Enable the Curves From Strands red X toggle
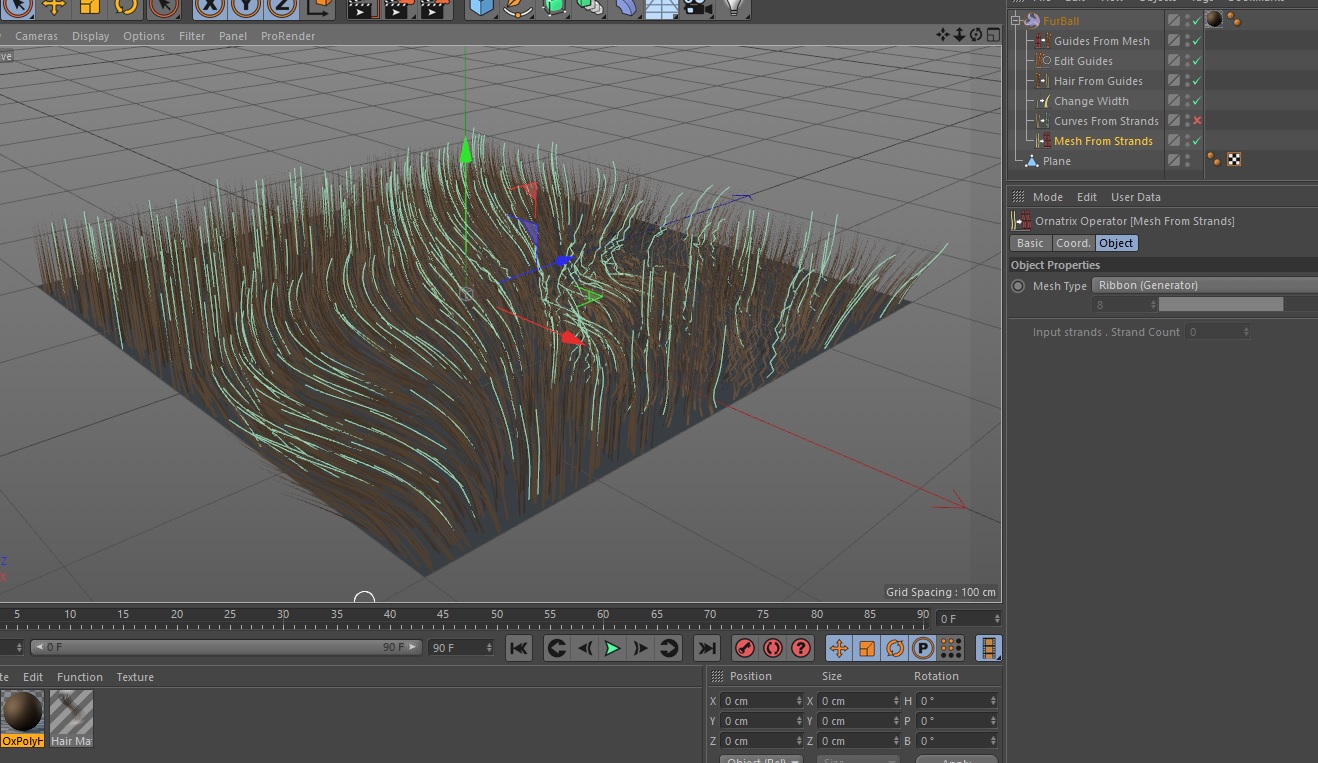Viewport: 1318px width, 763px height. click(1197, 121)
